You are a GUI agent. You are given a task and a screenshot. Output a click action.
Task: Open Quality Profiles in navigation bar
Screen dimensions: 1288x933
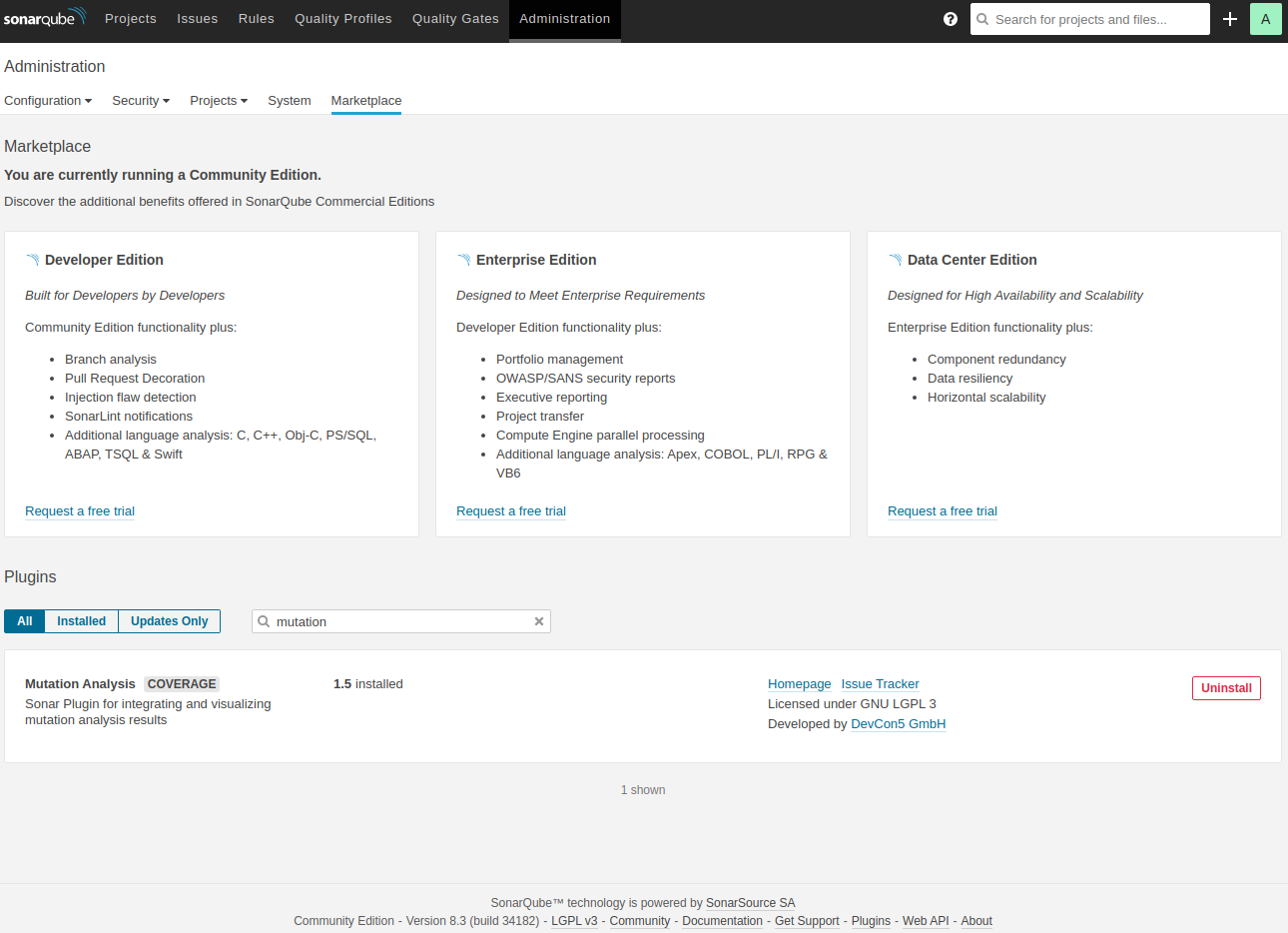[343, 19]
